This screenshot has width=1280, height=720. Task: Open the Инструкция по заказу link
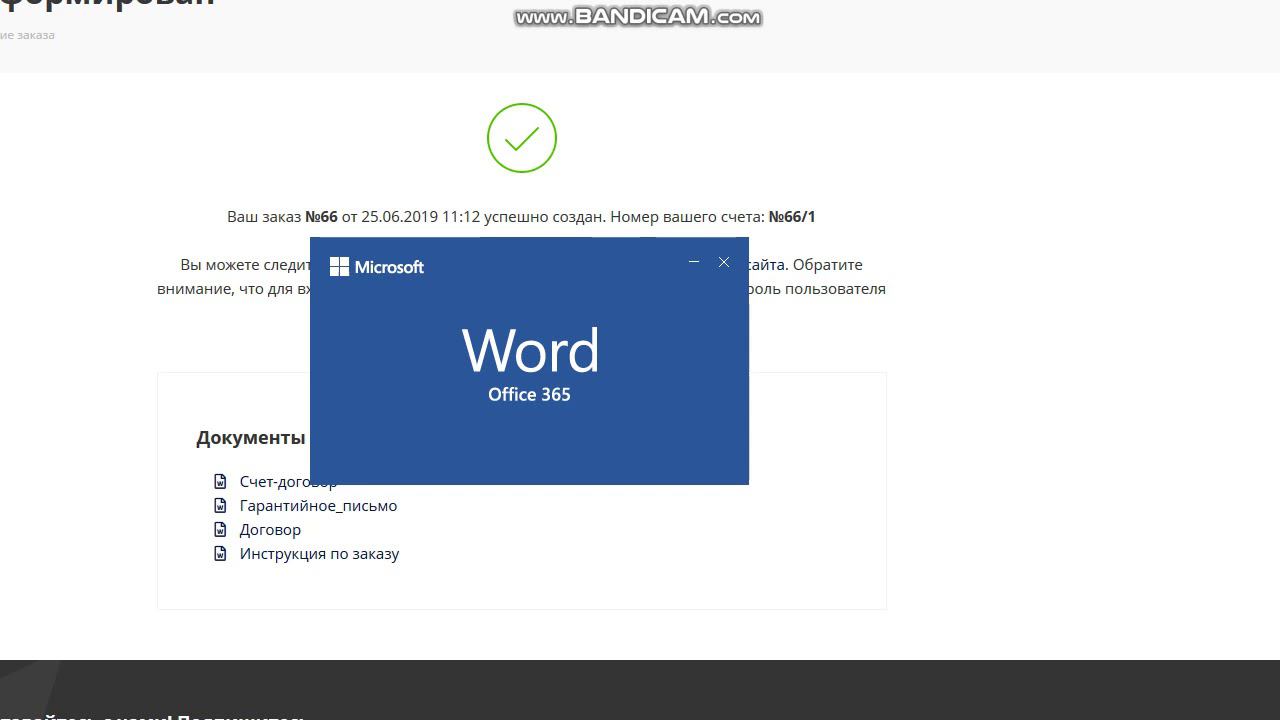(319, 554)
